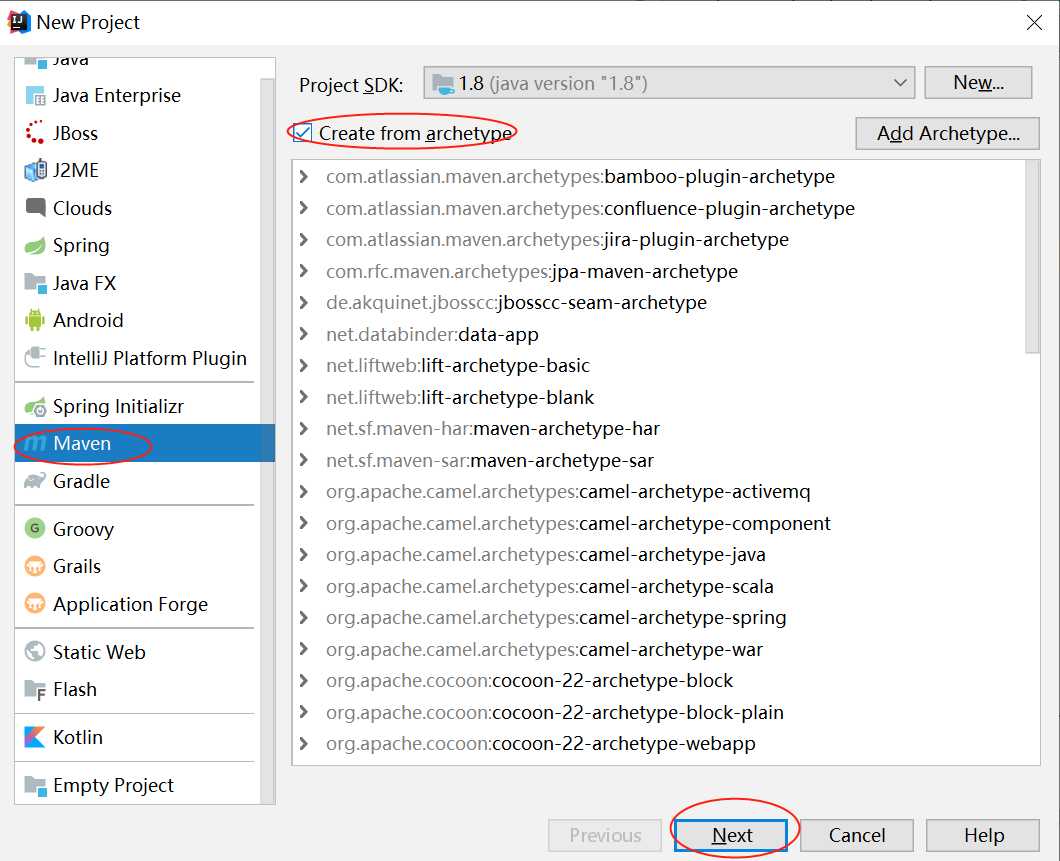Click the Maven 'm' icon

coord(34,443)
